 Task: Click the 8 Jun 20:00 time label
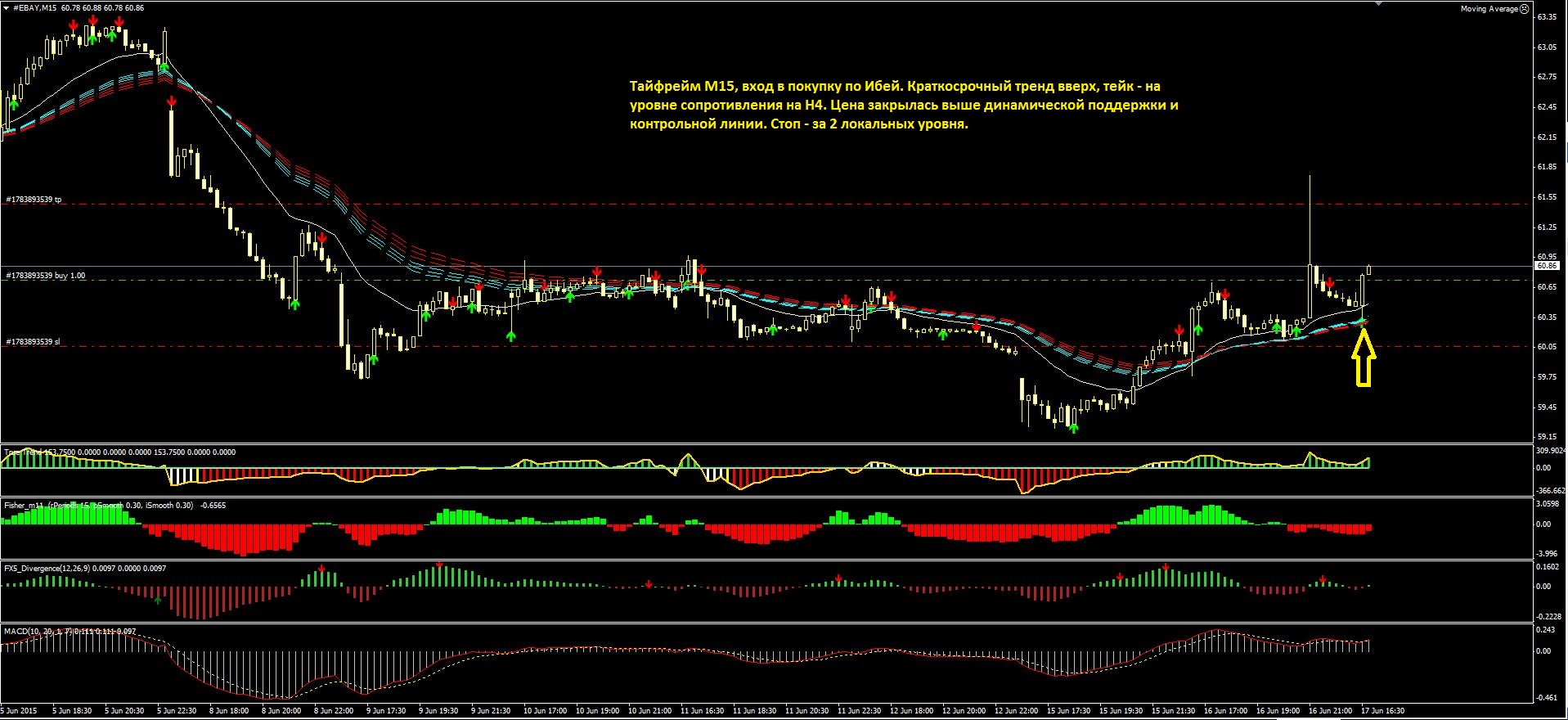[x=281, y=711]
